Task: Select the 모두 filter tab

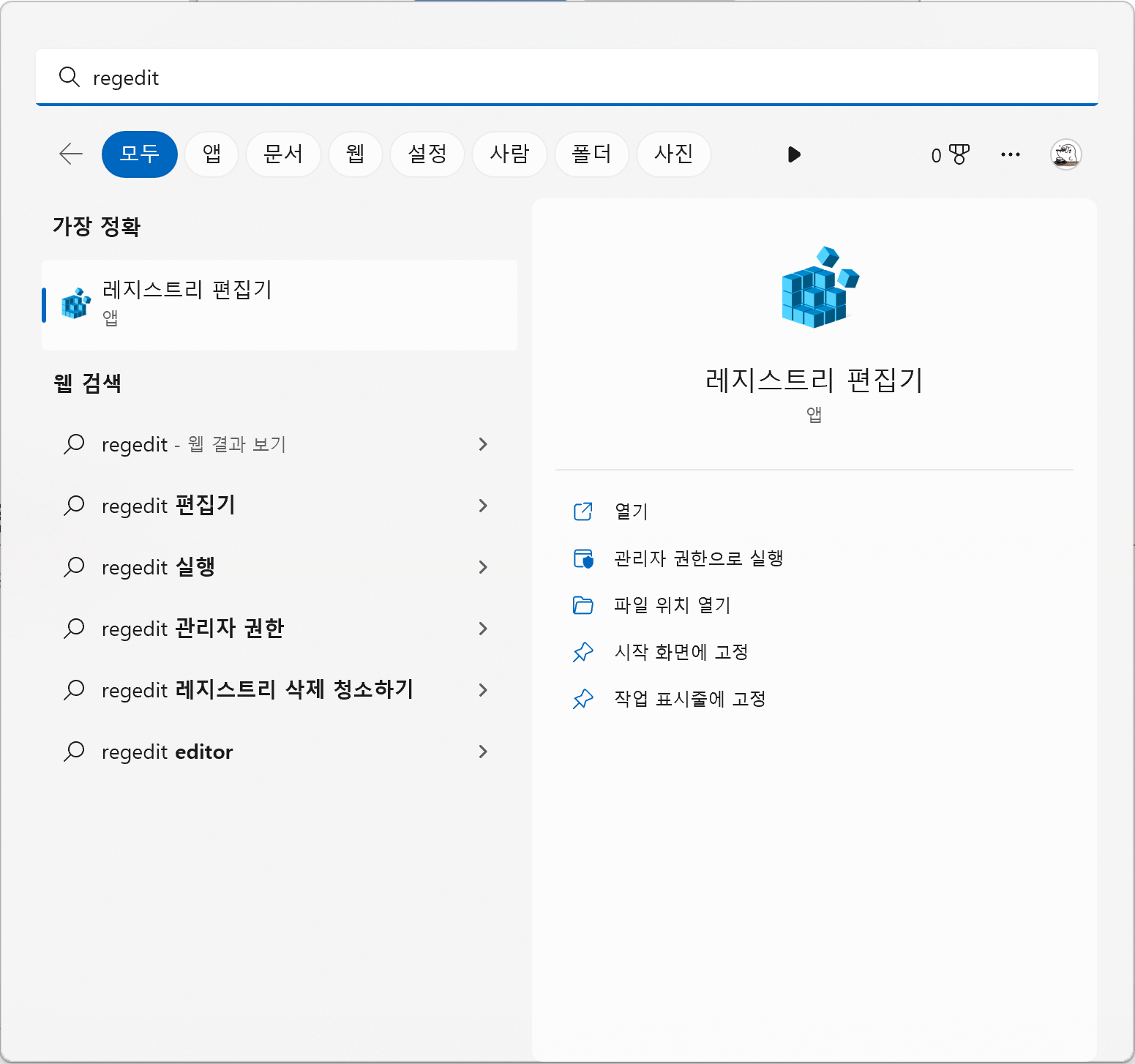Action: click(140, 154)
